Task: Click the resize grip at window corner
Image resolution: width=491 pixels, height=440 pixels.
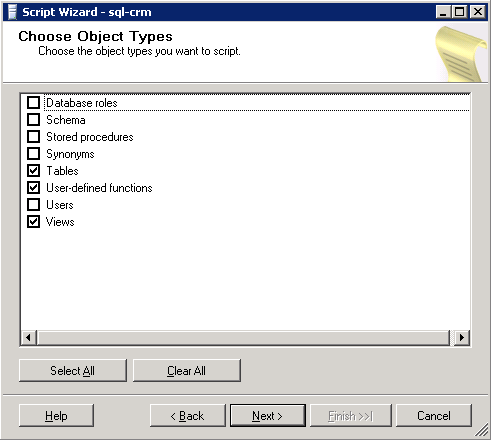Action: pos(481,430)
